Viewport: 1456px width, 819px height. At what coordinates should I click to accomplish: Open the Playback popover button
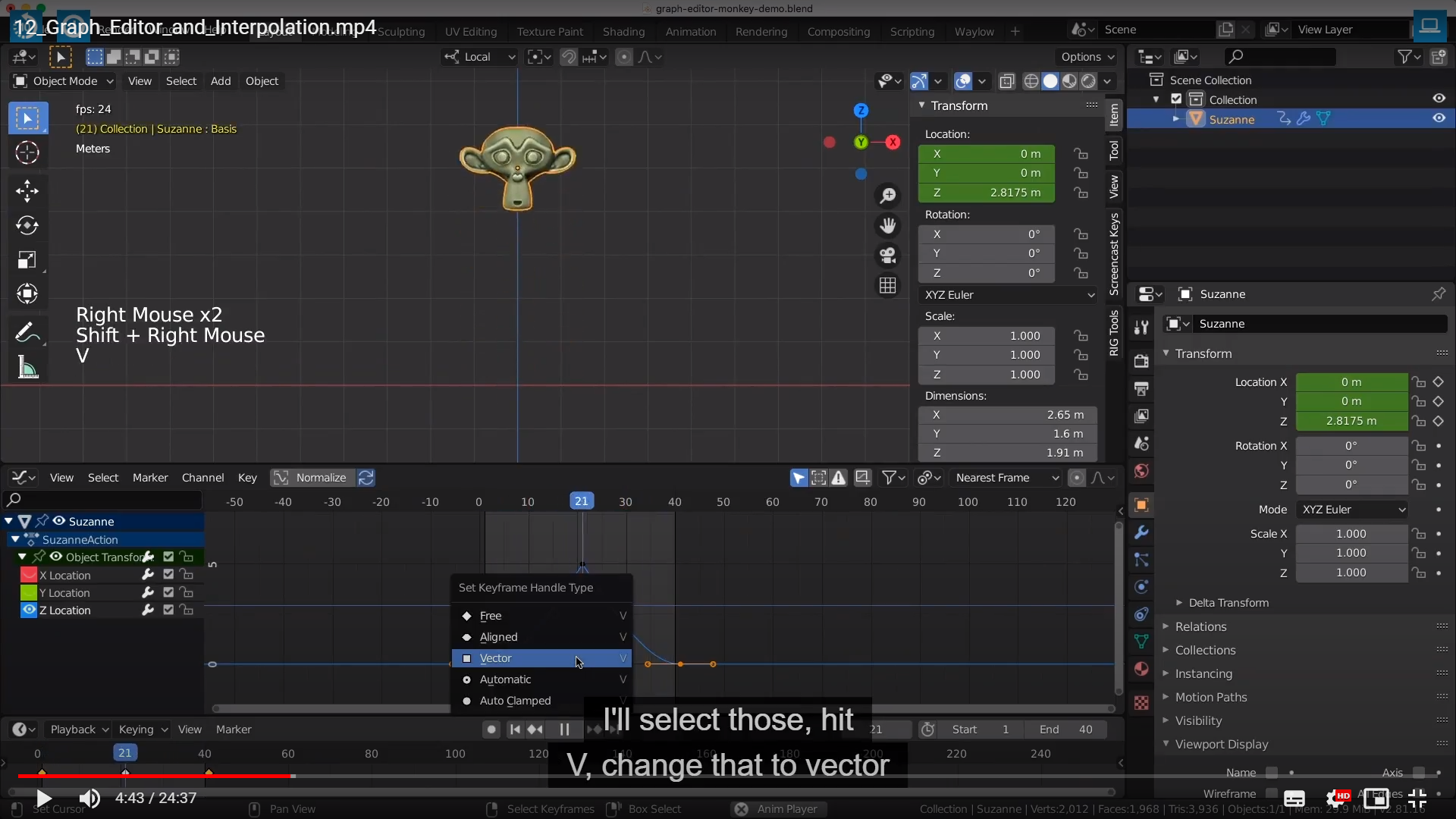point(79,730)
